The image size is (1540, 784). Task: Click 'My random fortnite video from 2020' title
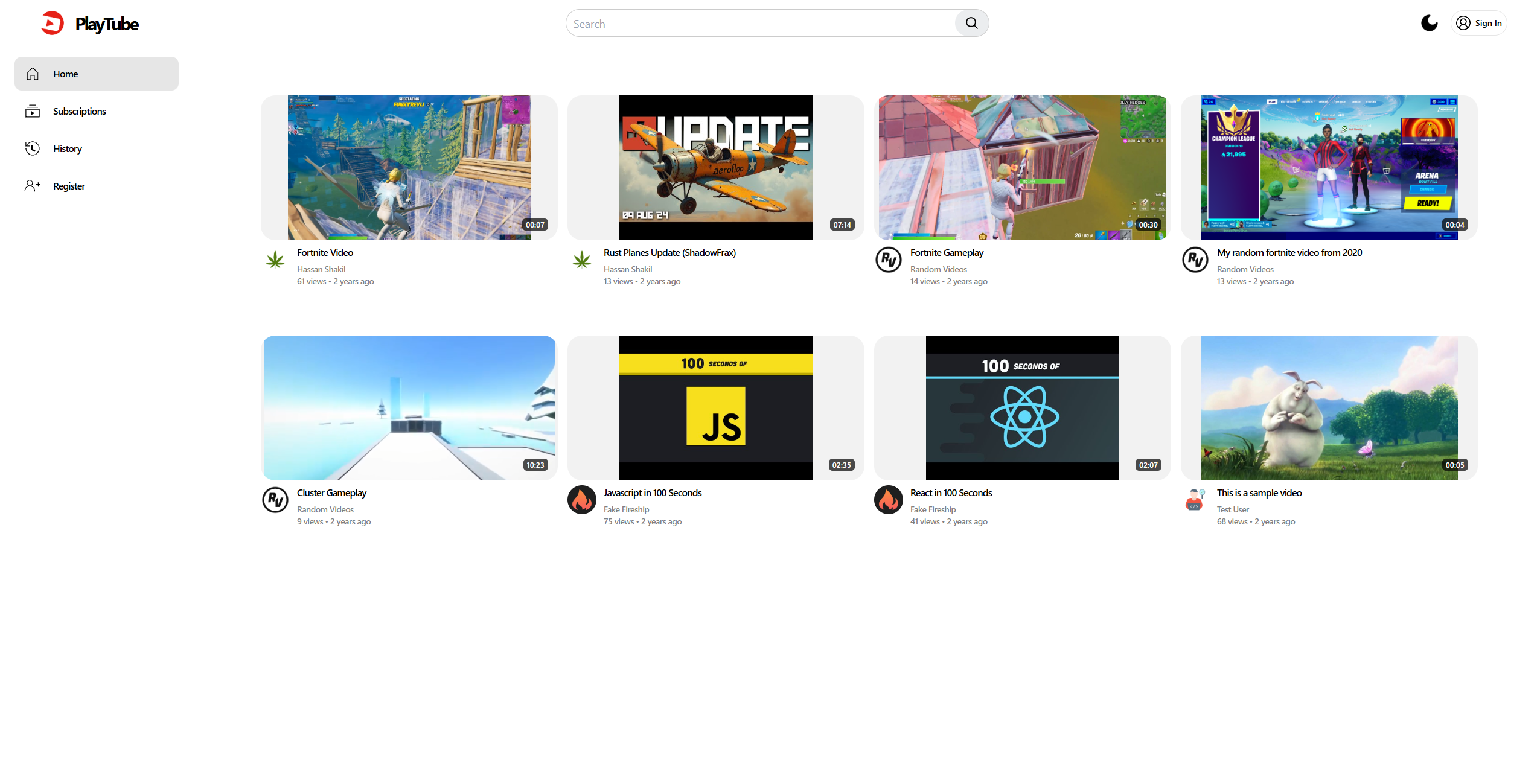coord(1289,252)
